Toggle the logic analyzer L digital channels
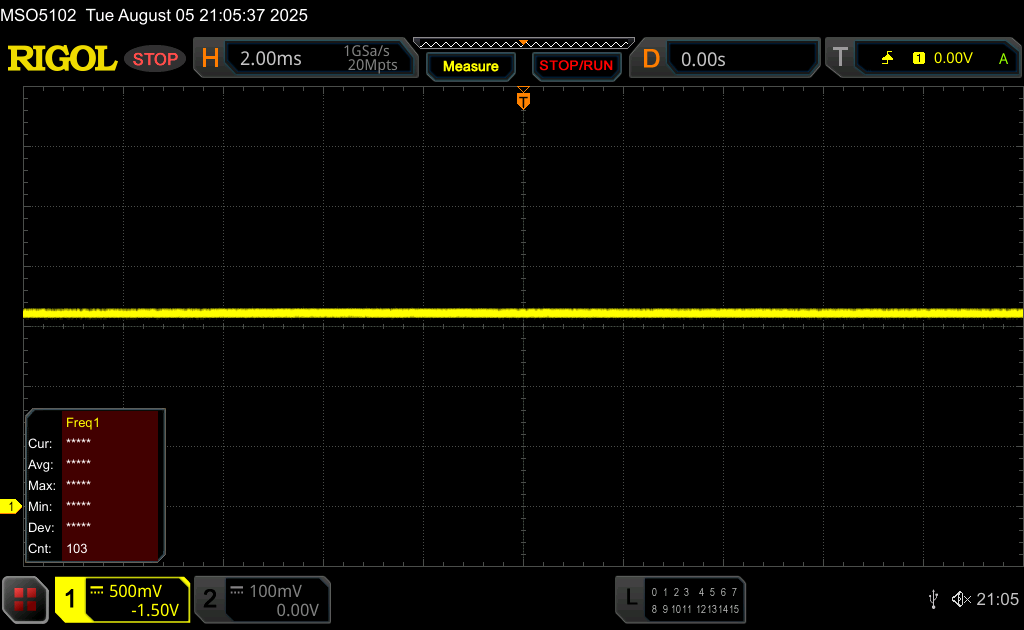 pos(679,600)
